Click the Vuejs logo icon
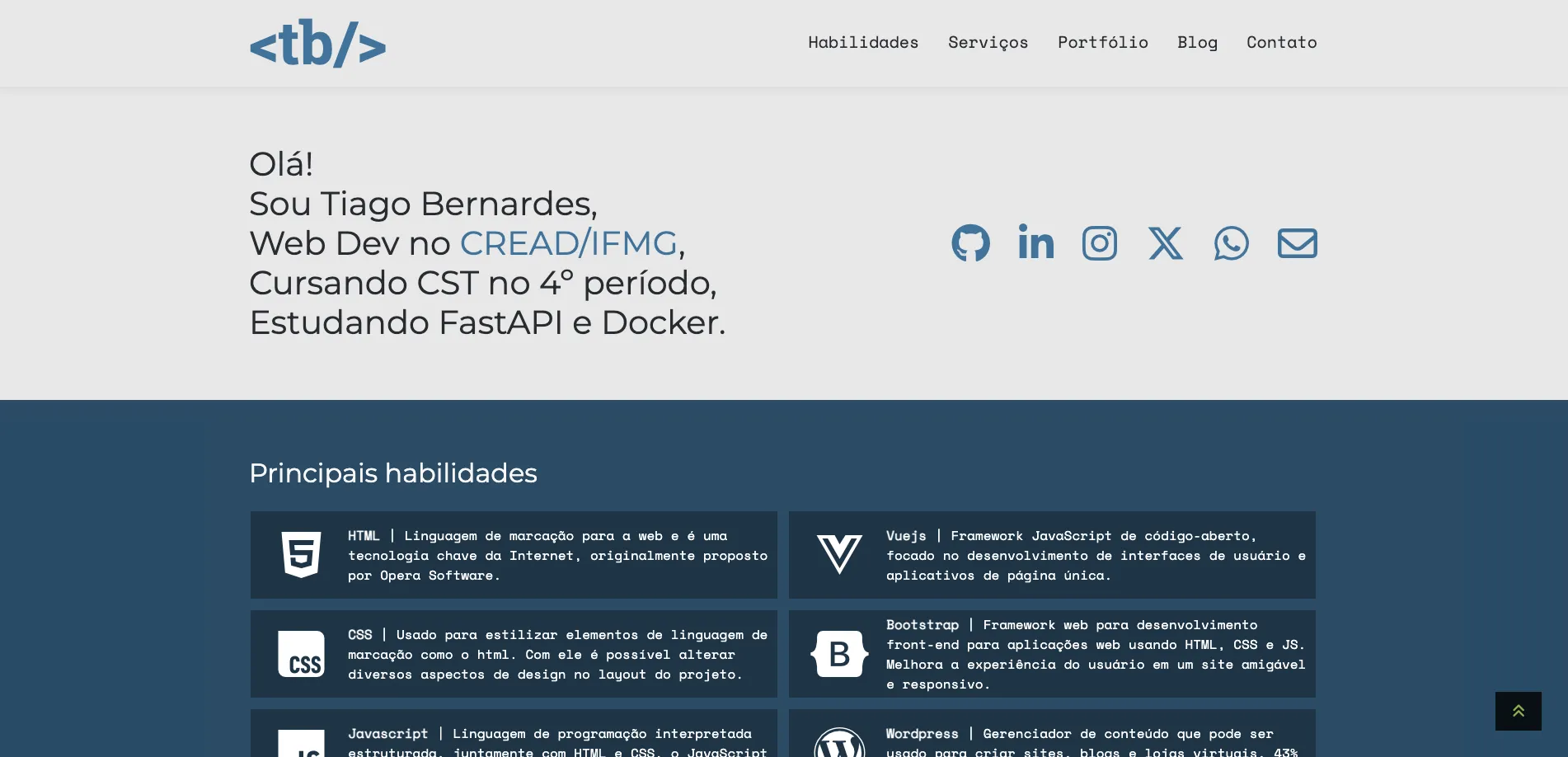The width and height of the screenshot is (1568, 757). pos(839,555)
